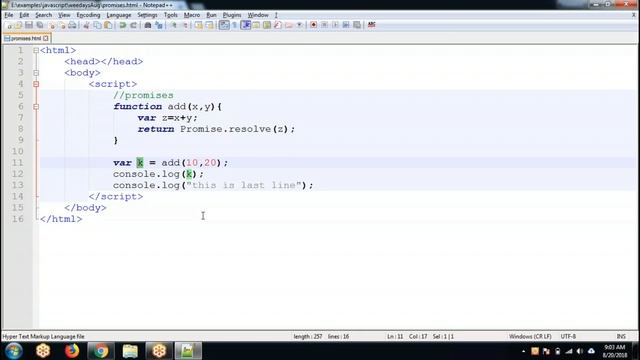640x360 pixels.
Task: Select the promises.html document tab
Action: pyautogui.click(x=26, y=38)
